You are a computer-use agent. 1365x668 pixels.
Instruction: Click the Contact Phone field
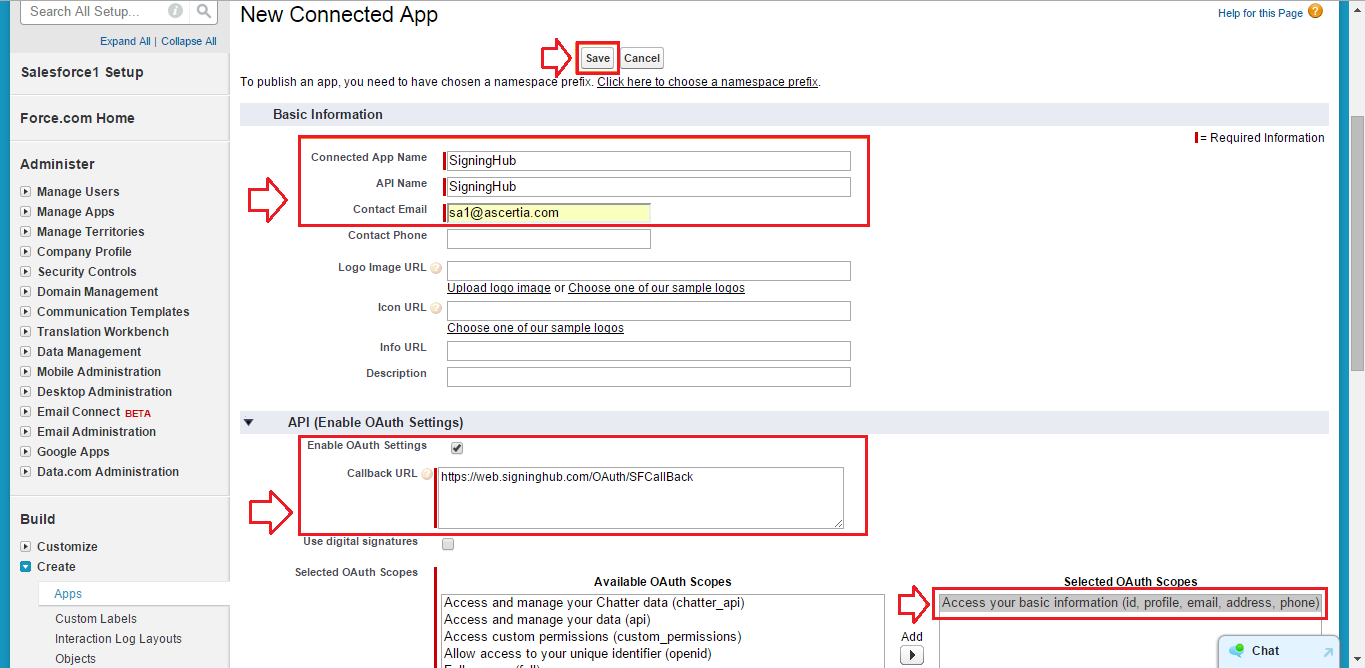tap(549, 239)
